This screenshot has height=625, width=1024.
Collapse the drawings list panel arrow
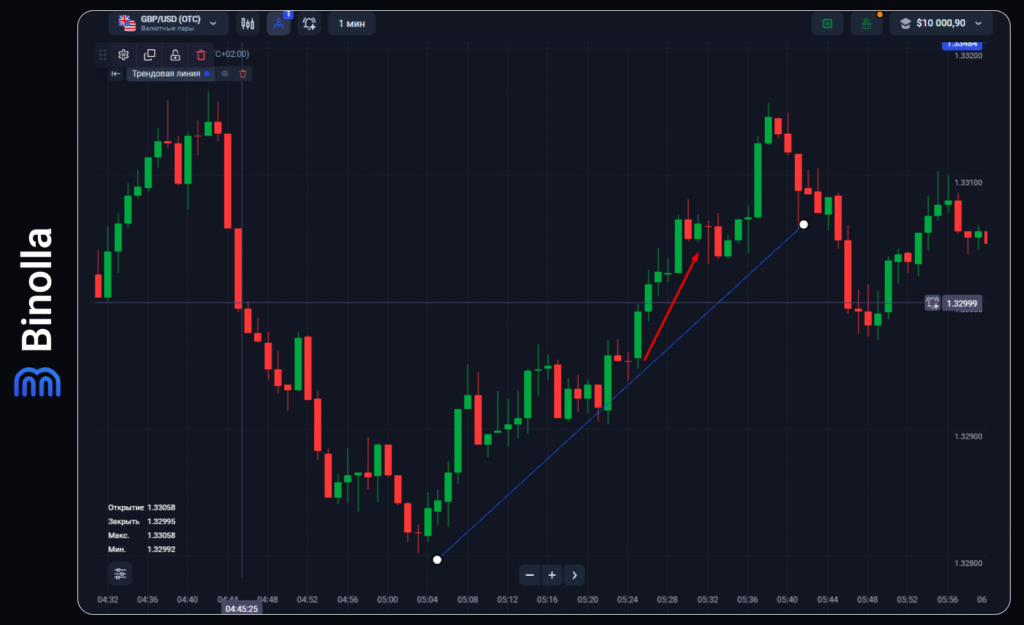[115, 73]
